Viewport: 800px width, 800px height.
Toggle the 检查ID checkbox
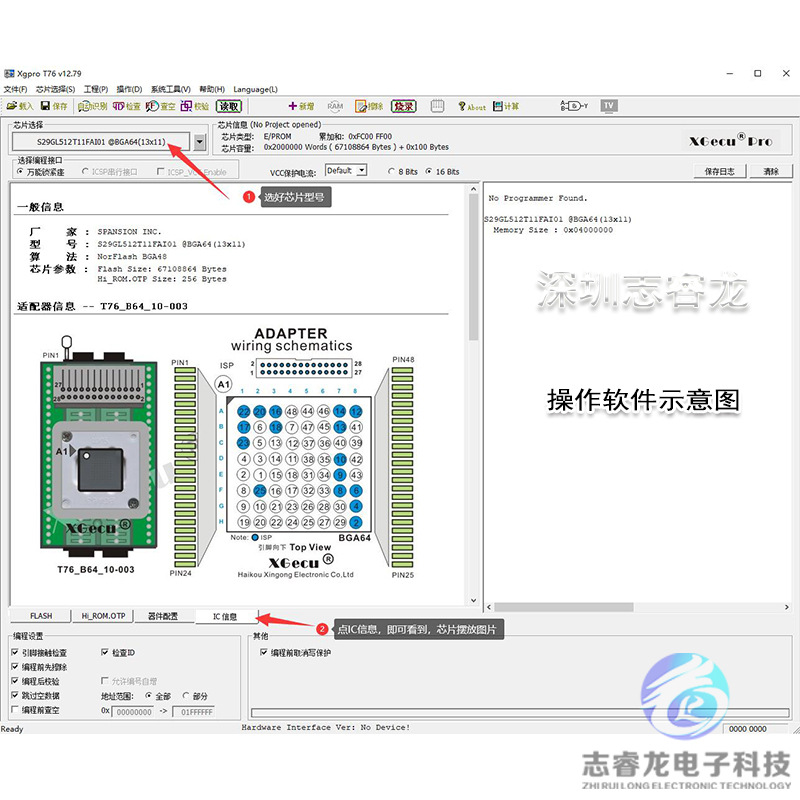click(105, 652)
